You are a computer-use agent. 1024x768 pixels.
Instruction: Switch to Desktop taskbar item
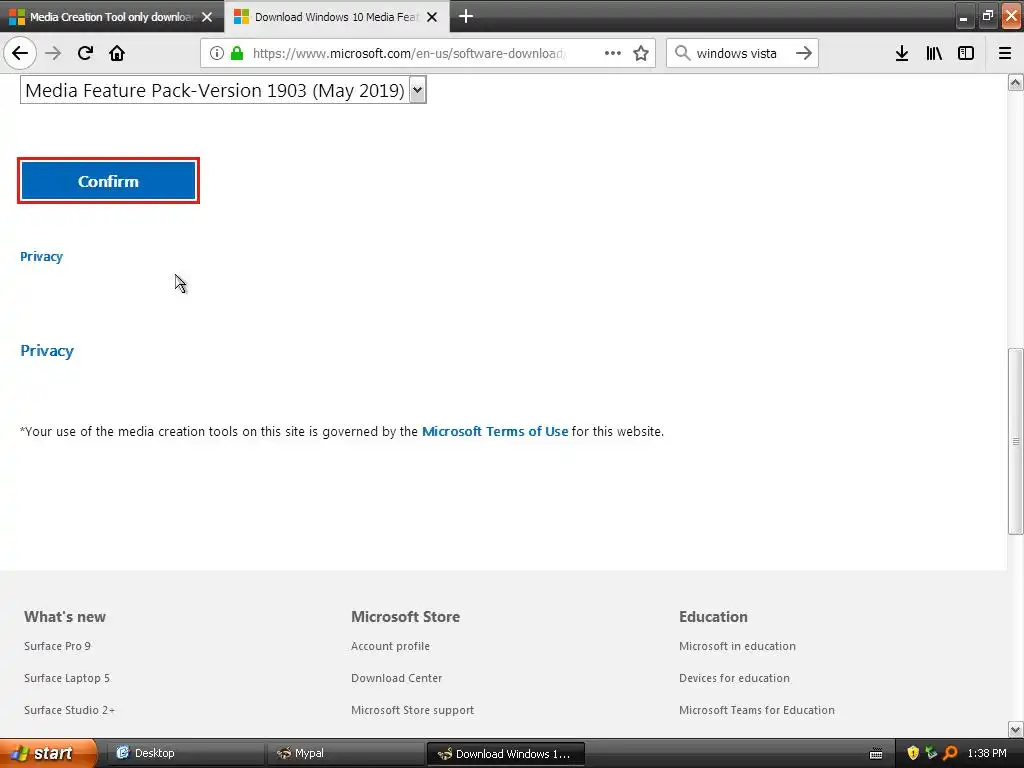[184, 753]
